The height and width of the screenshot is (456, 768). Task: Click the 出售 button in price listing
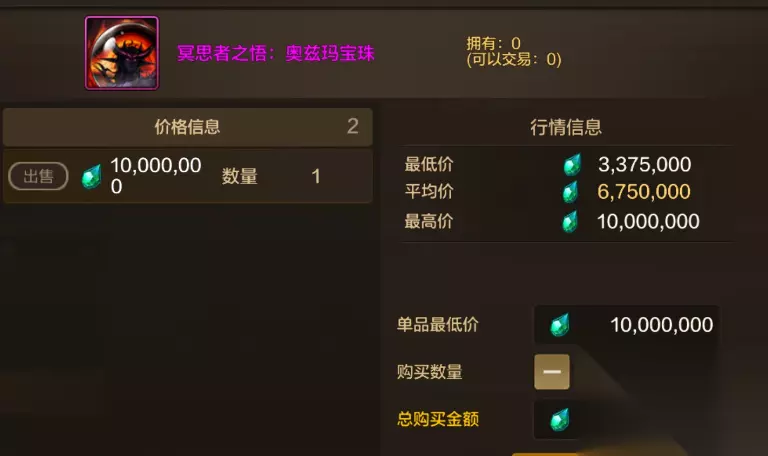[38, 176]
